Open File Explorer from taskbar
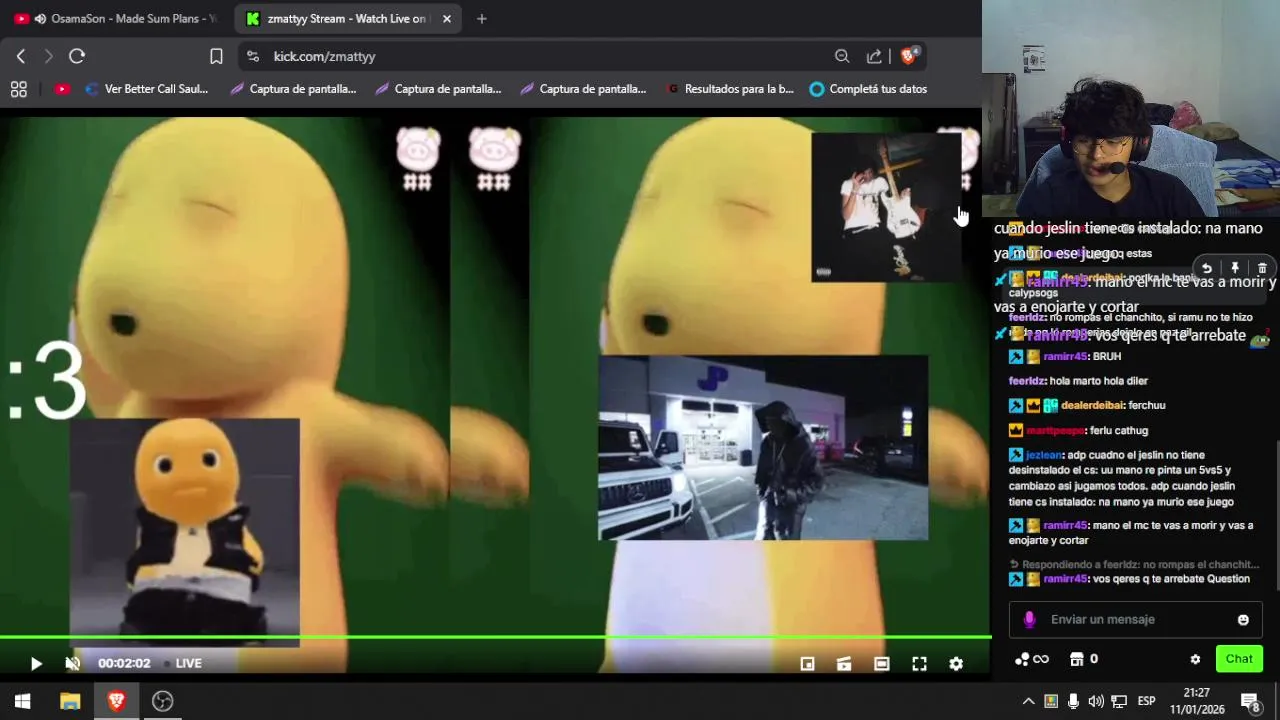This screenshot has height=720, width=1280. click(x=70, y=701)
